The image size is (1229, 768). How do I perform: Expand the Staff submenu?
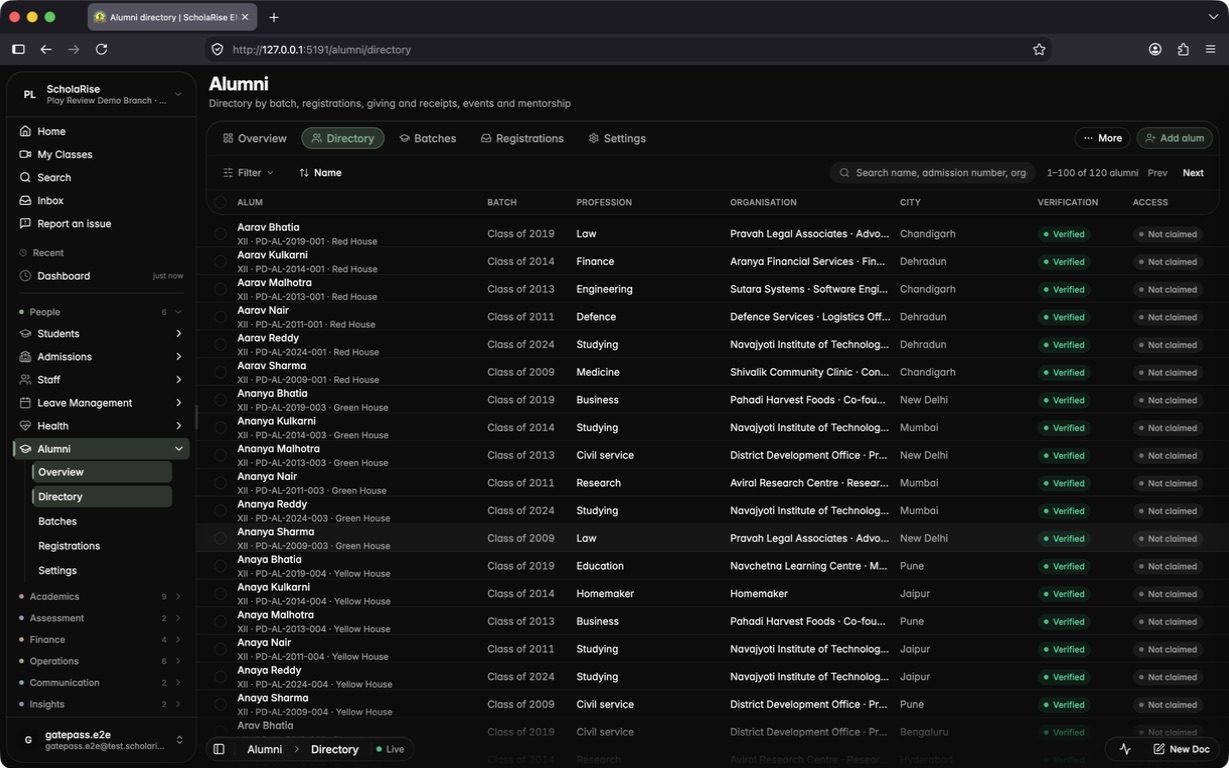[178, 379]
